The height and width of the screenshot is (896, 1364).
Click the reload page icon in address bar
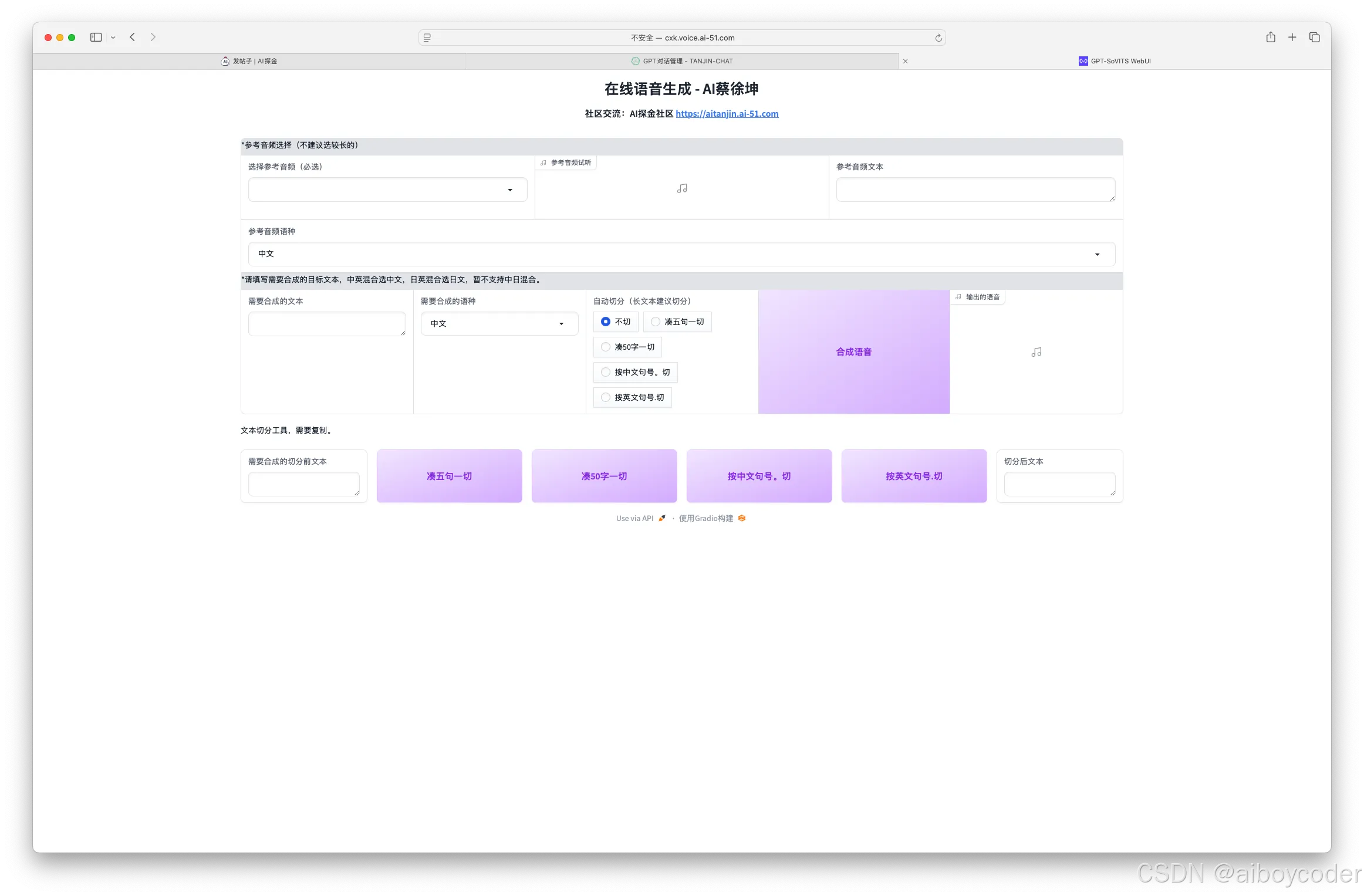pyautogui.click(x=938, y=38)
